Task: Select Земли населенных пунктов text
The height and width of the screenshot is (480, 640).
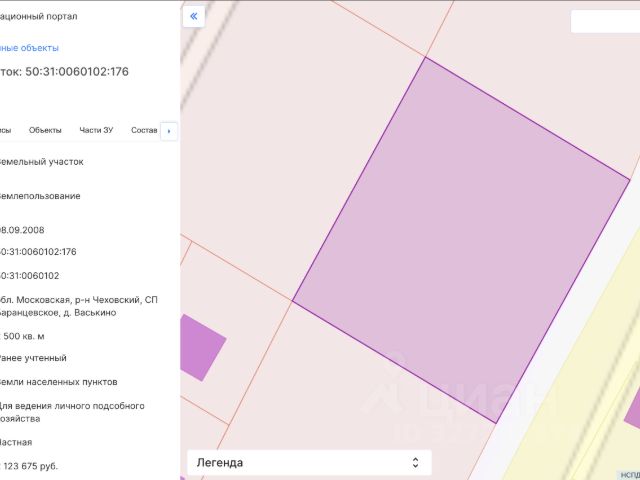Action: coord(58,382)
